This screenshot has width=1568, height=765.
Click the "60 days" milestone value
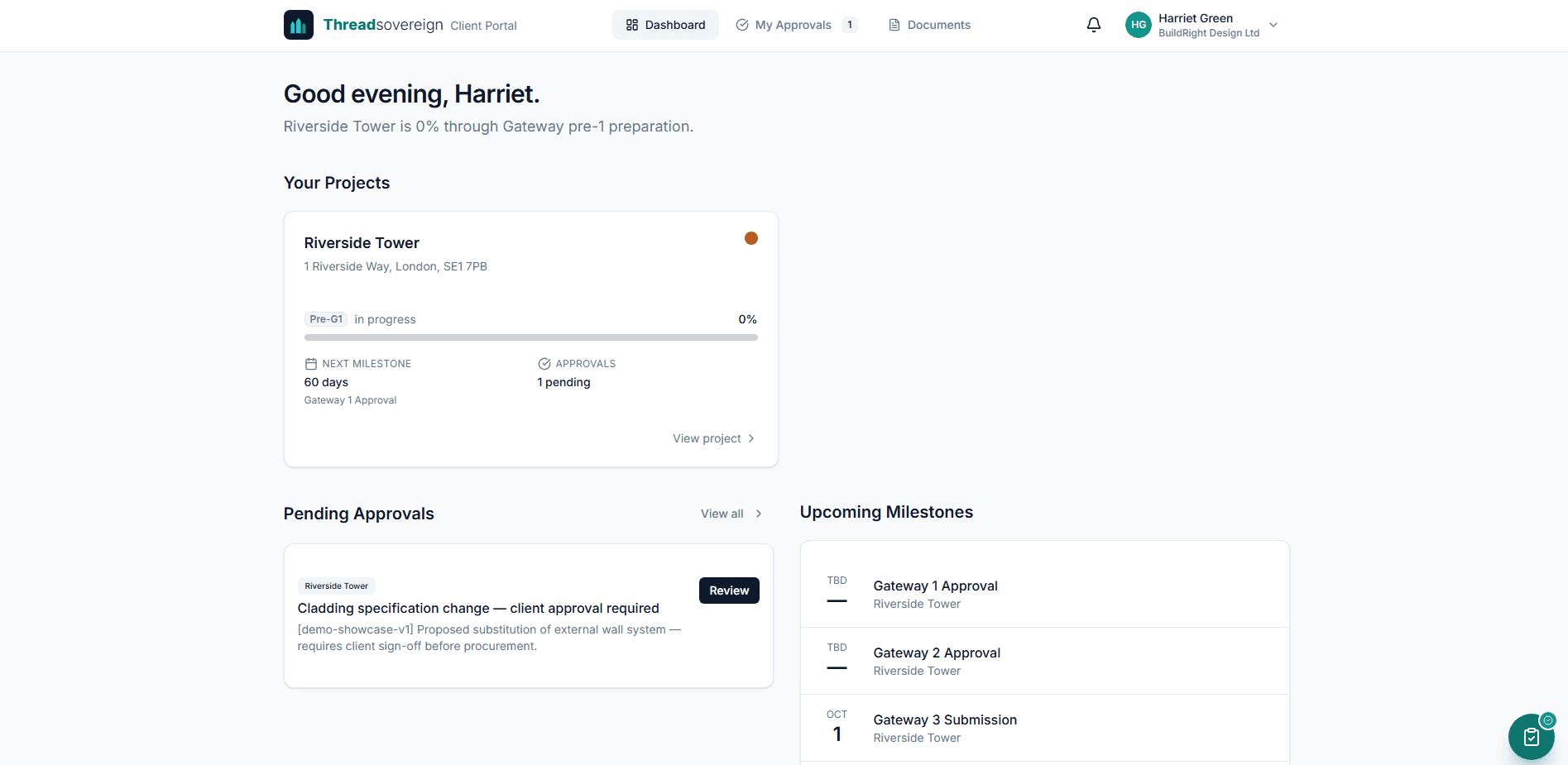(x=326, y=382)
